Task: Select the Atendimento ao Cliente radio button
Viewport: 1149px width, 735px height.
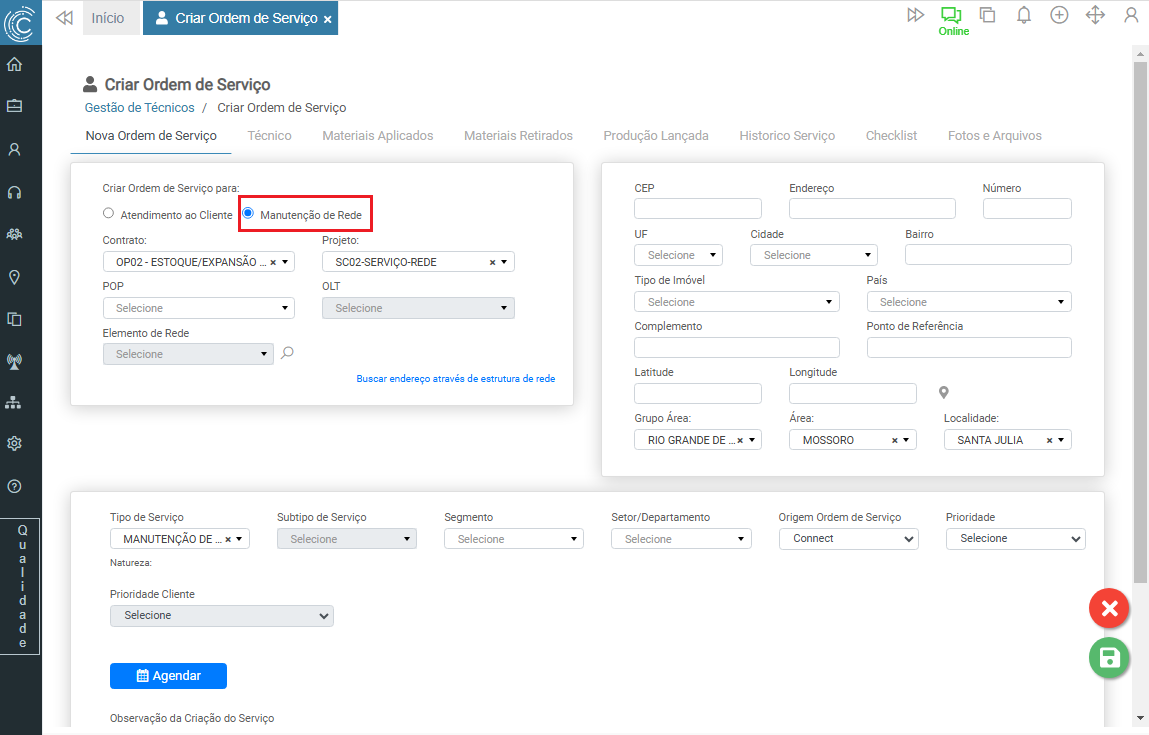Action: click(109, 213)
